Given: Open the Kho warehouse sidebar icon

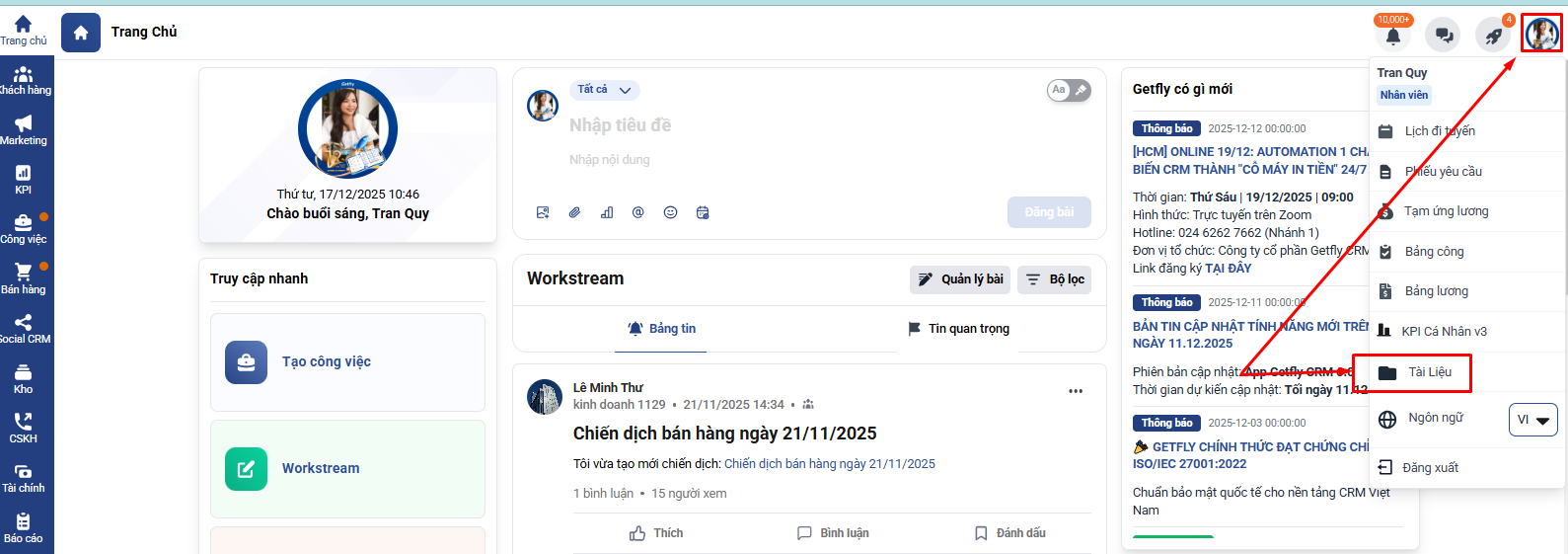Looking at the screenshot, I should [24, 378].
